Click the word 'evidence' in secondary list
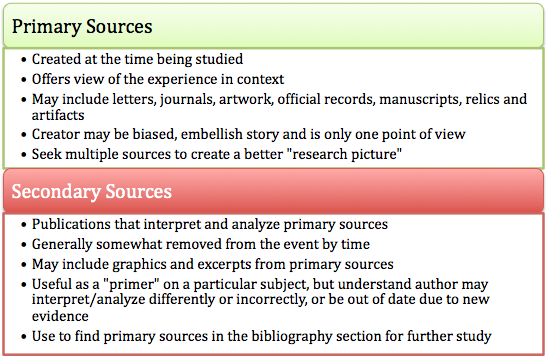Screen dimensions: 548x360 (60, 316)
